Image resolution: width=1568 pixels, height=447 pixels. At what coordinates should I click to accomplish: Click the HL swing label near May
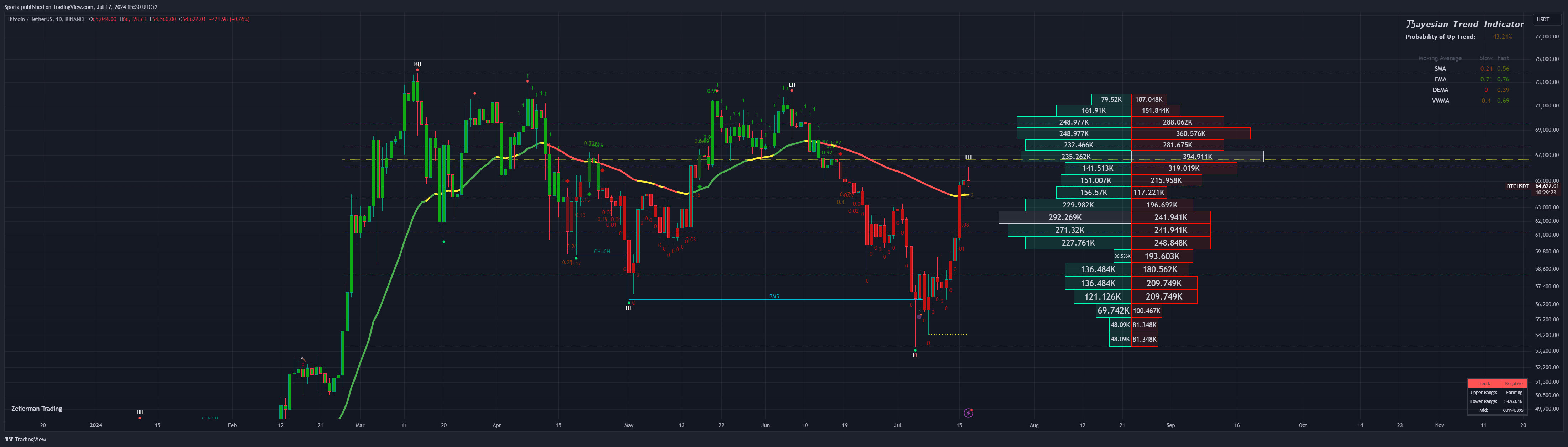pyautogui.click(x=629, y=308)
